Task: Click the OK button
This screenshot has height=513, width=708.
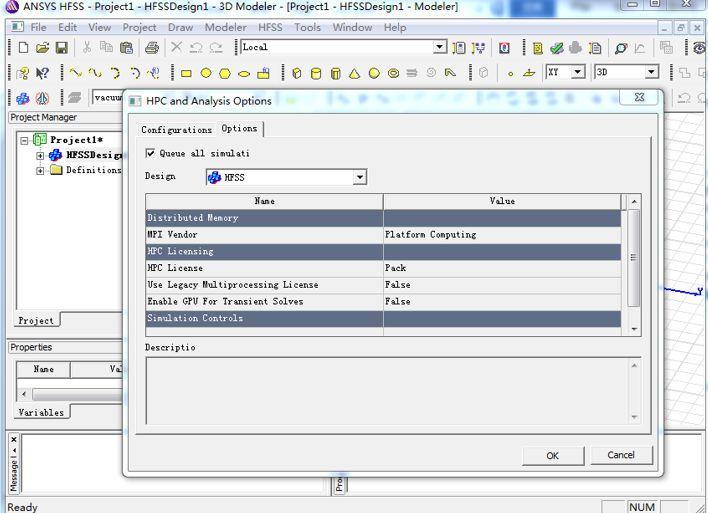Action: pos(552,455)
